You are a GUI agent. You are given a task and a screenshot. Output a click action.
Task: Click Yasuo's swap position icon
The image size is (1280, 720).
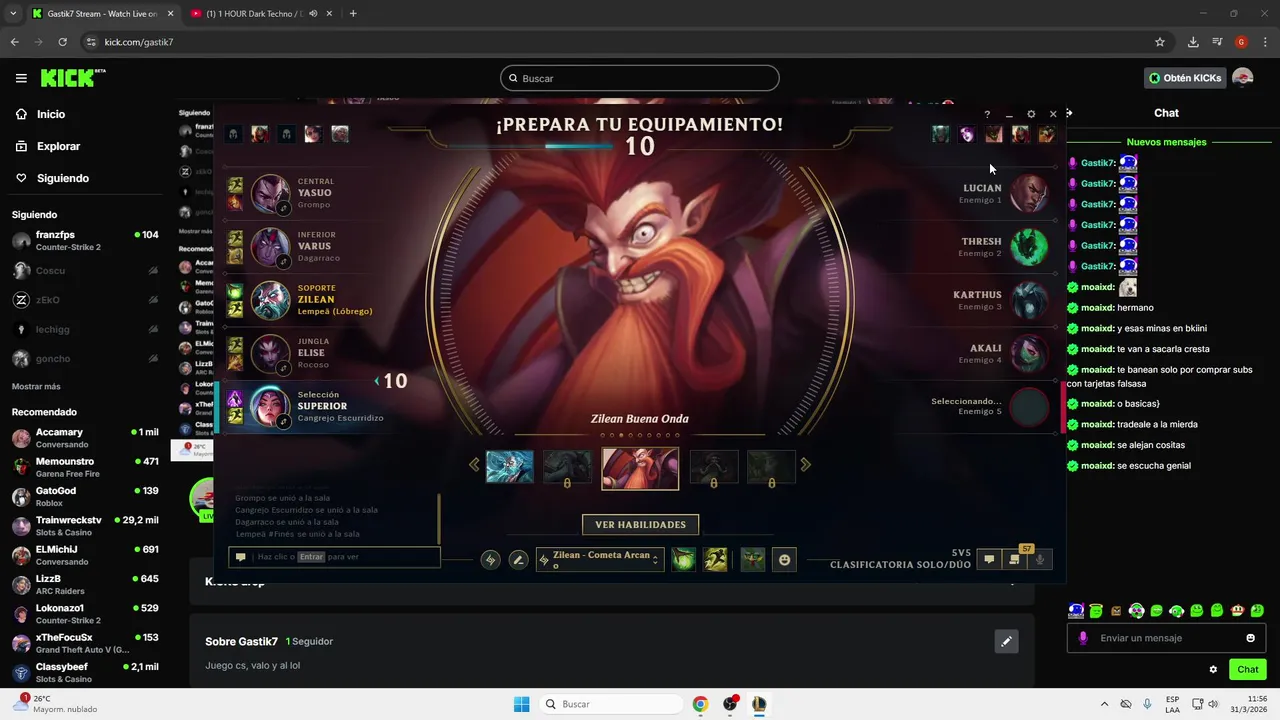(x=283, y=208)
